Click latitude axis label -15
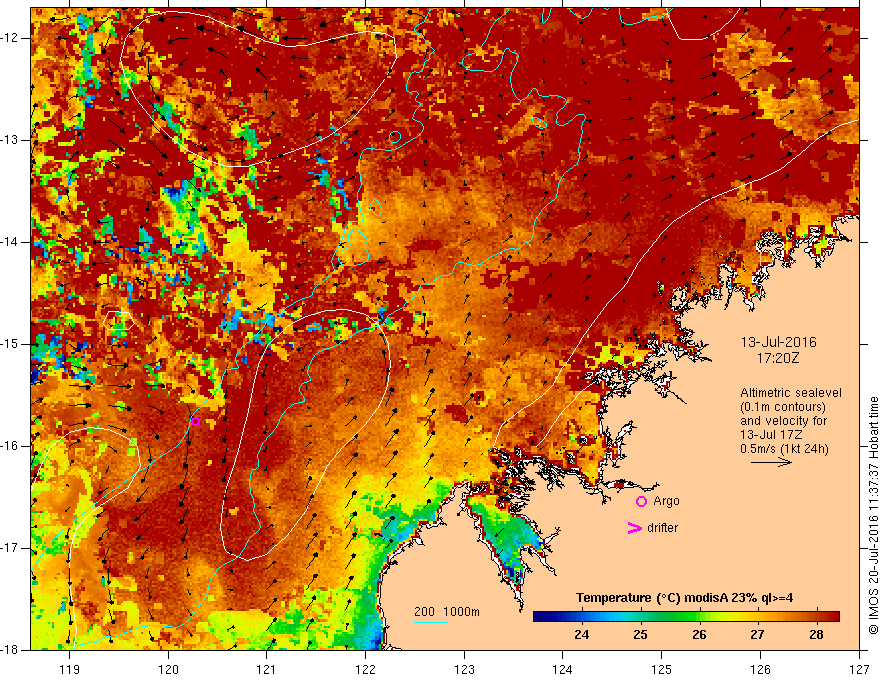880x680 pixels. [10, 344]
